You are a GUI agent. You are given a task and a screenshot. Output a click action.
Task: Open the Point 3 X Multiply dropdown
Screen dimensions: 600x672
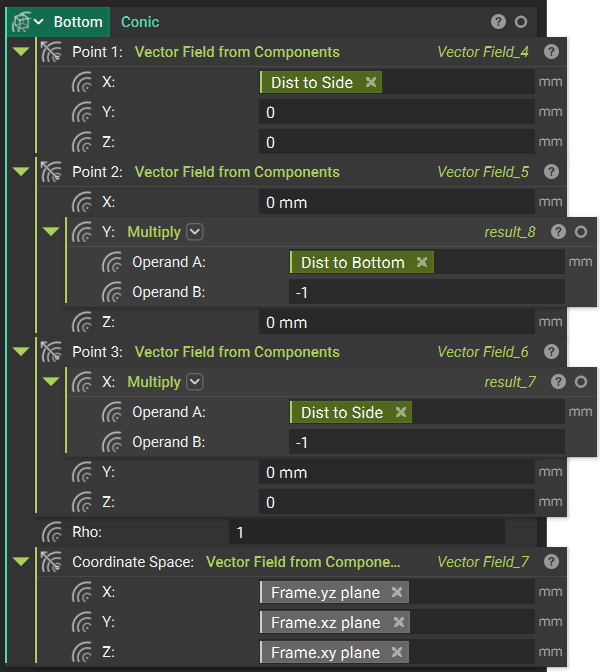195,382
